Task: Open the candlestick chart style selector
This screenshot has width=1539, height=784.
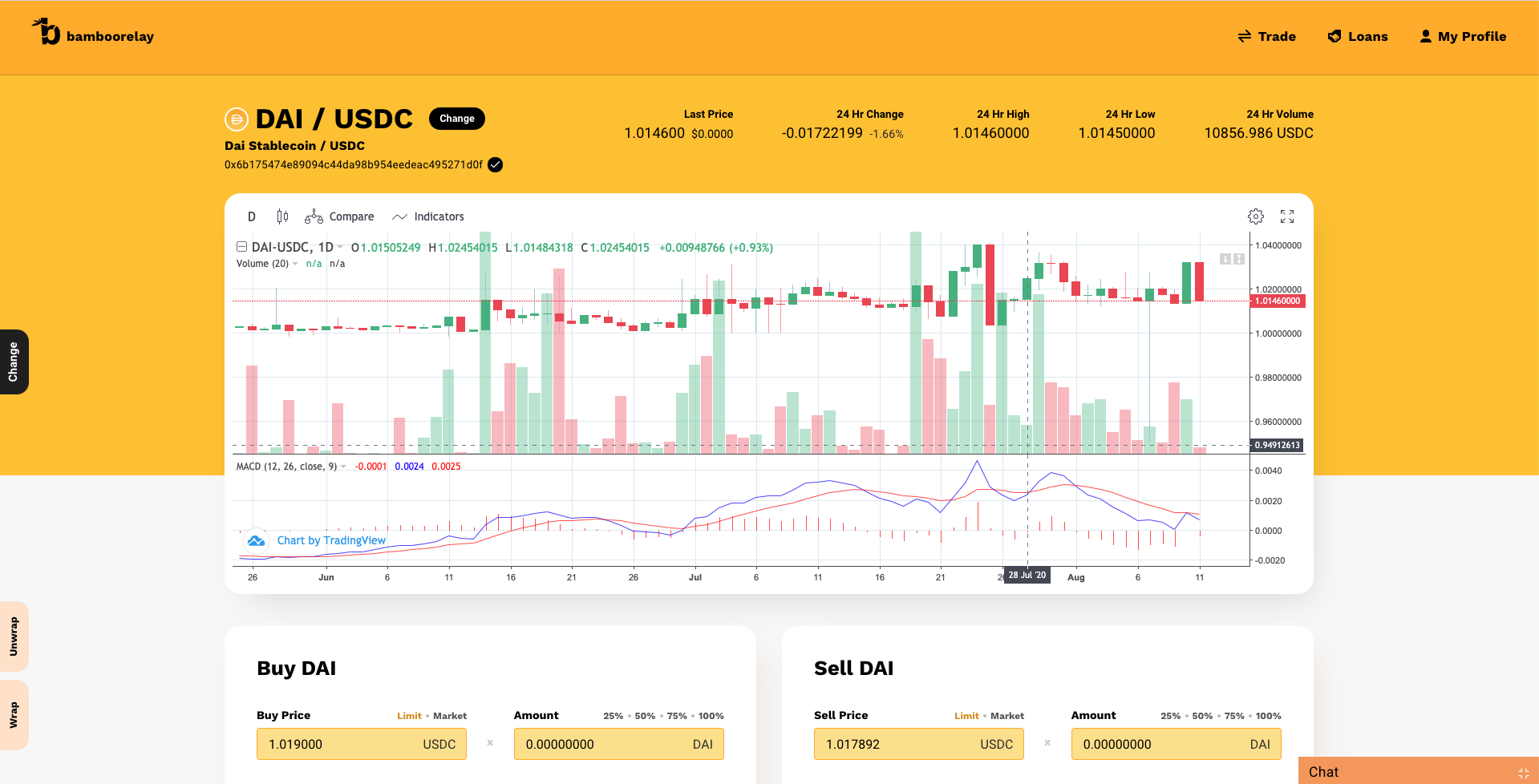Action: click(x=282, y=216)
